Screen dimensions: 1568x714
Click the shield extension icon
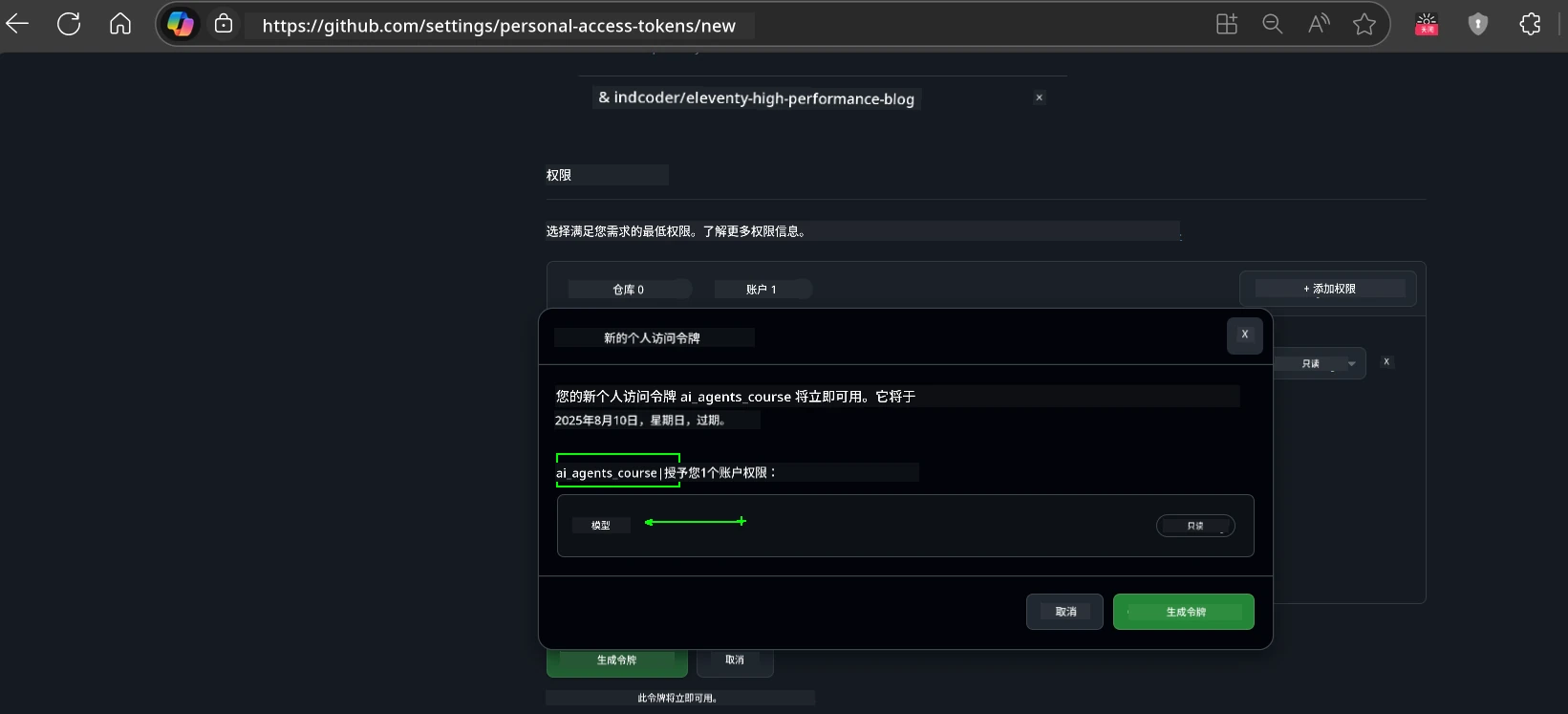click(1478, 25)
